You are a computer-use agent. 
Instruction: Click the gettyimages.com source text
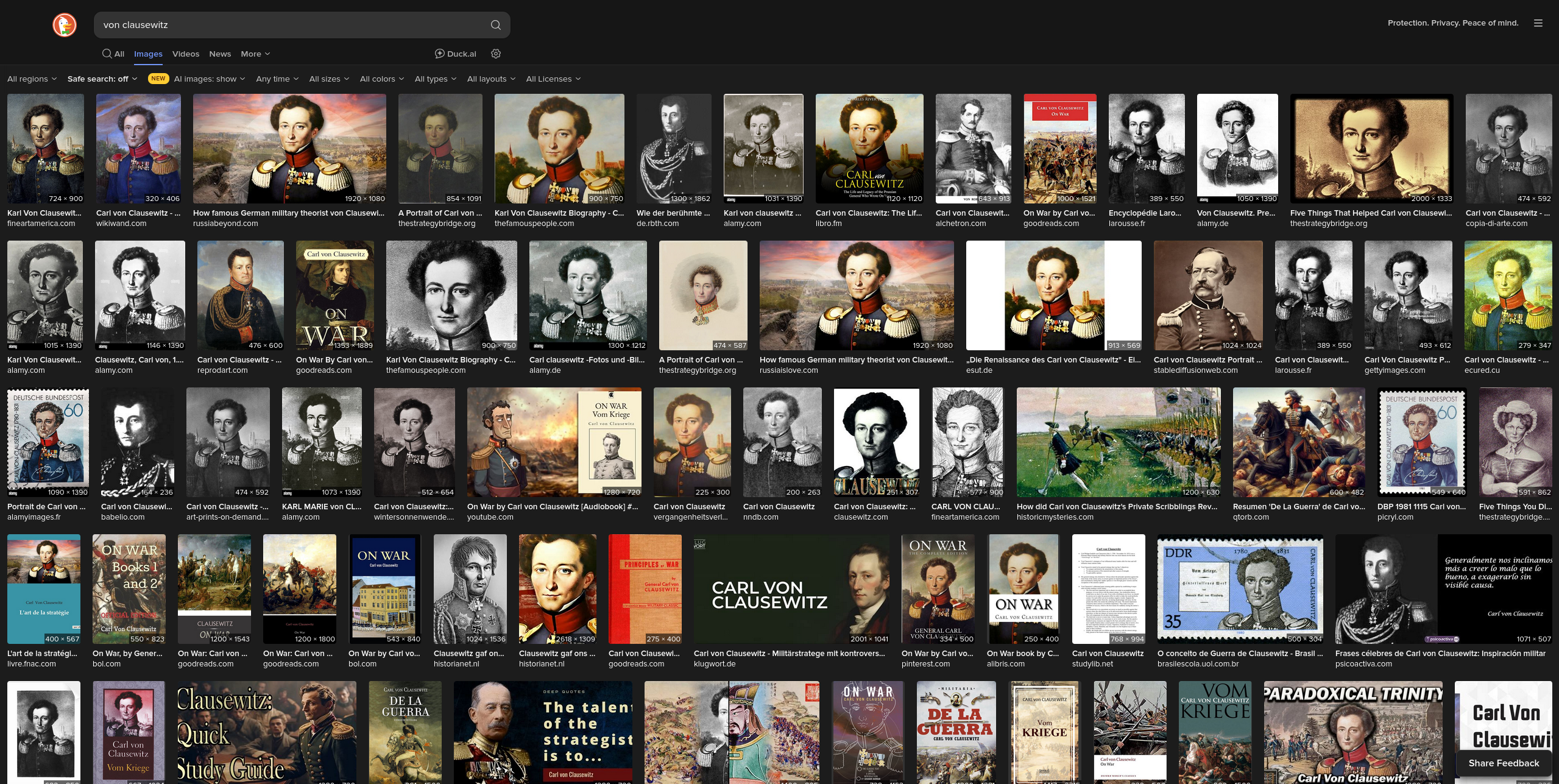coord(1395,370)
